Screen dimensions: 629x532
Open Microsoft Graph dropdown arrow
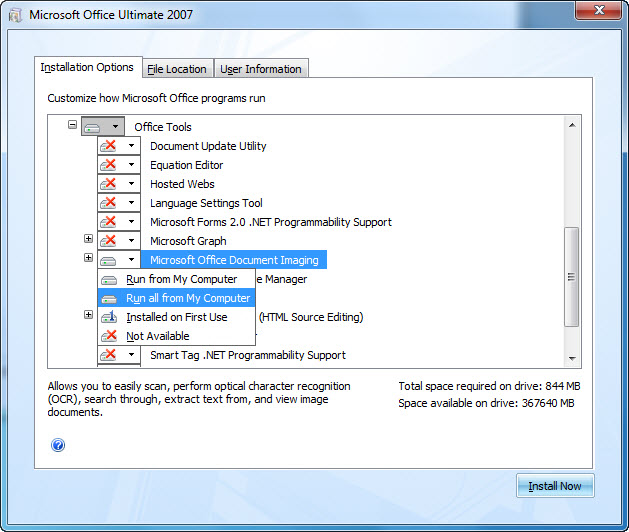point(131,241)
